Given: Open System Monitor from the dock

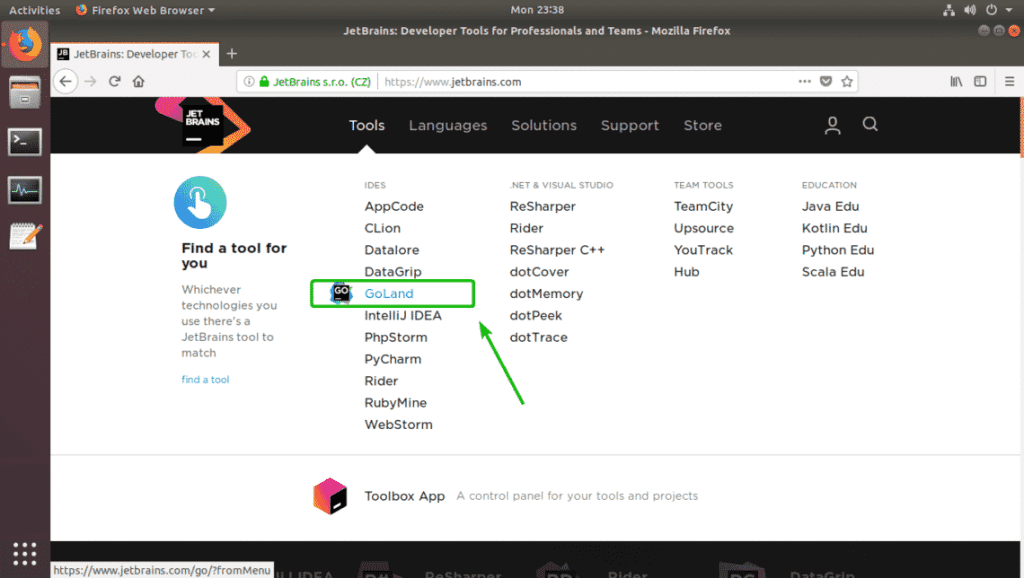Looking at the screenshot, I should pyautogui.click(x=25, y=189).
